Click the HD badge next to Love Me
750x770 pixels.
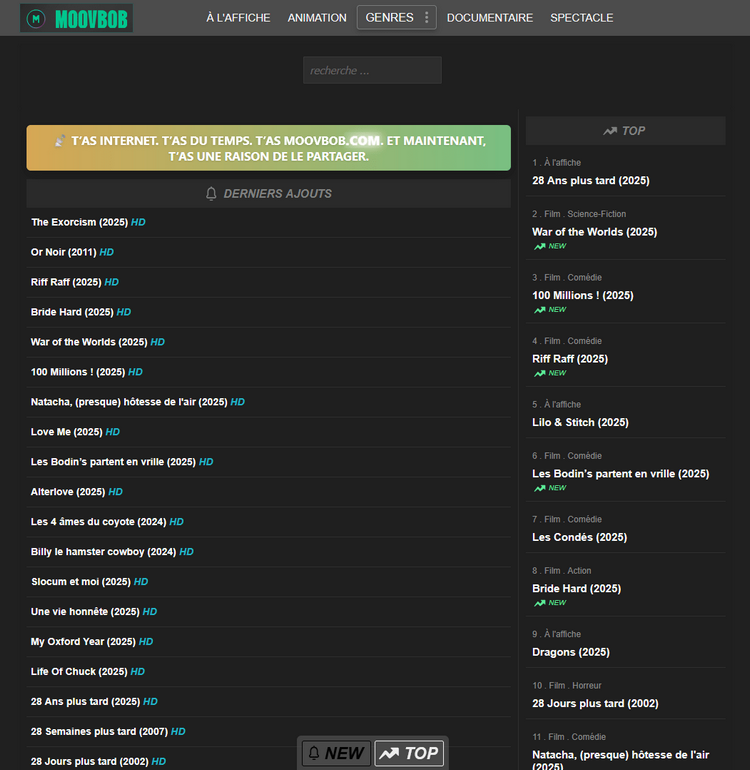pyautogui.click(x=112, y=432)
